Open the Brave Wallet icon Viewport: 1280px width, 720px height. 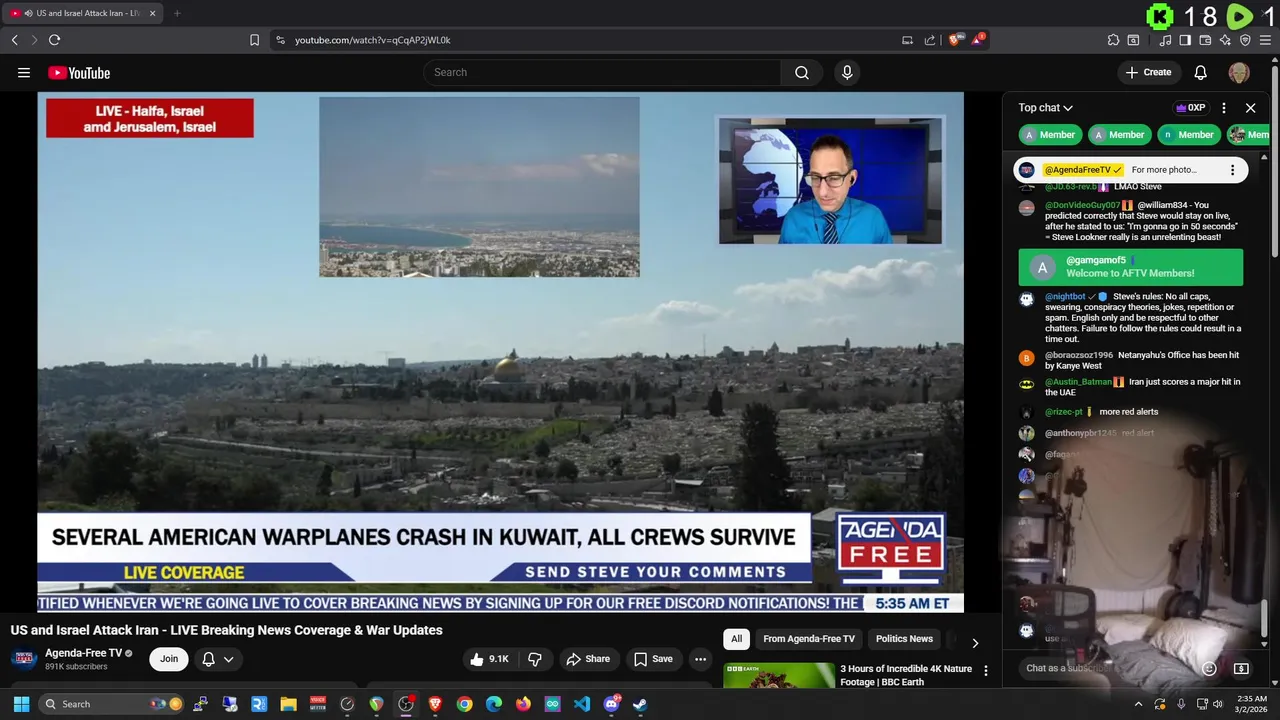[x=1205, y=40]
